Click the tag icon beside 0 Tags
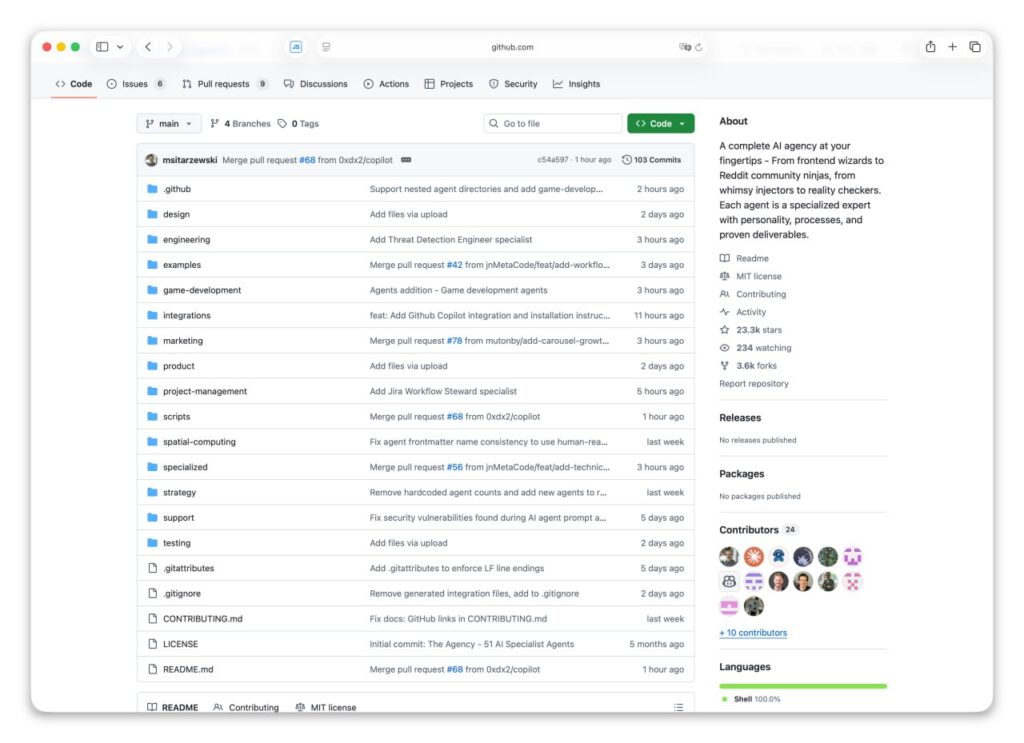 click(x=282, y=123)
